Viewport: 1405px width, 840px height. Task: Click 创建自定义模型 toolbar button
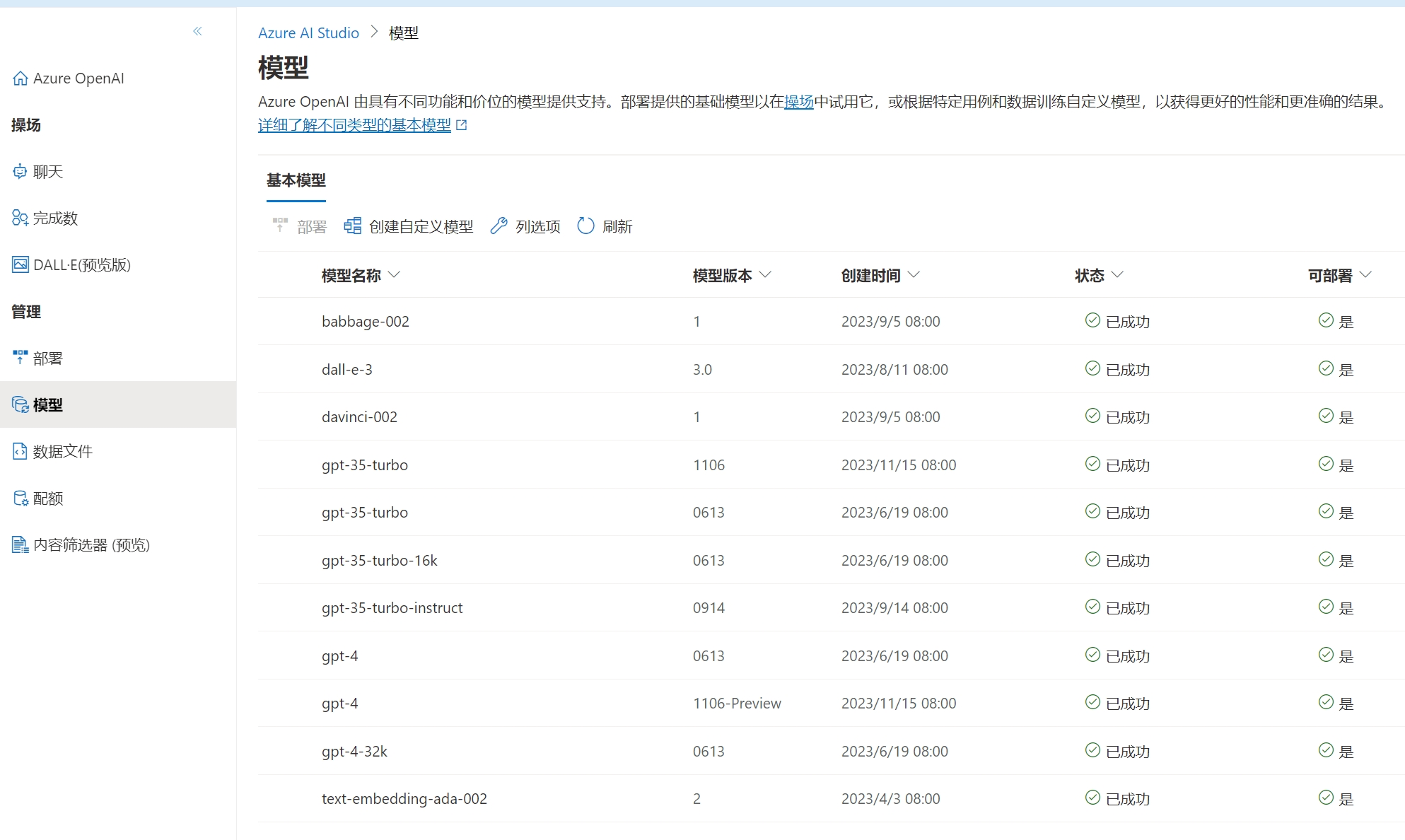click(409, 226)
